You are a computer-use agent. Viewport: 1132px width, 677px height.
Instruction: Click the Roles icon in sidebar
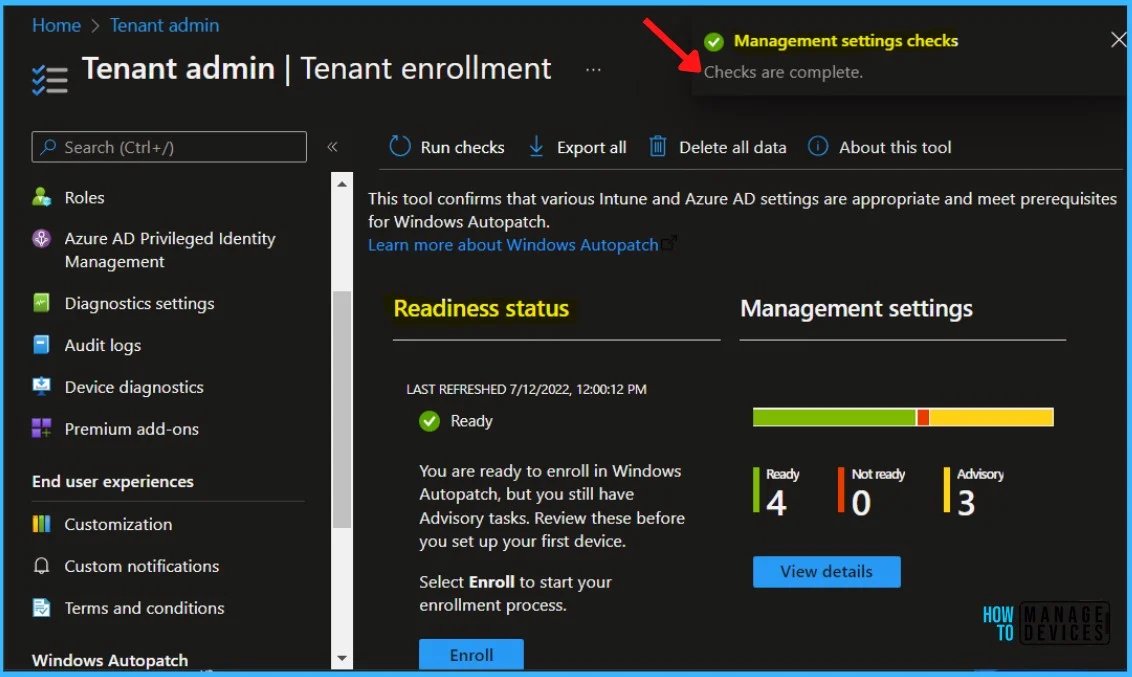pyautogui.click(x=42, y=197)
